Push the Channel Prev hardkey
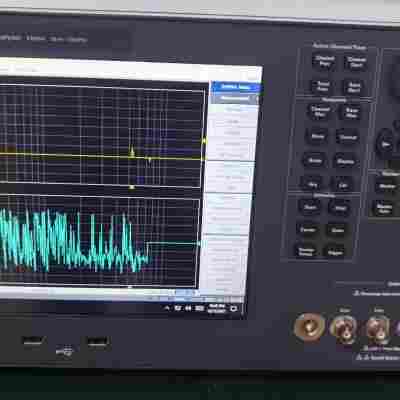This screenshot has height=400, width=400. pyautogui.click(x=324, y=61)
